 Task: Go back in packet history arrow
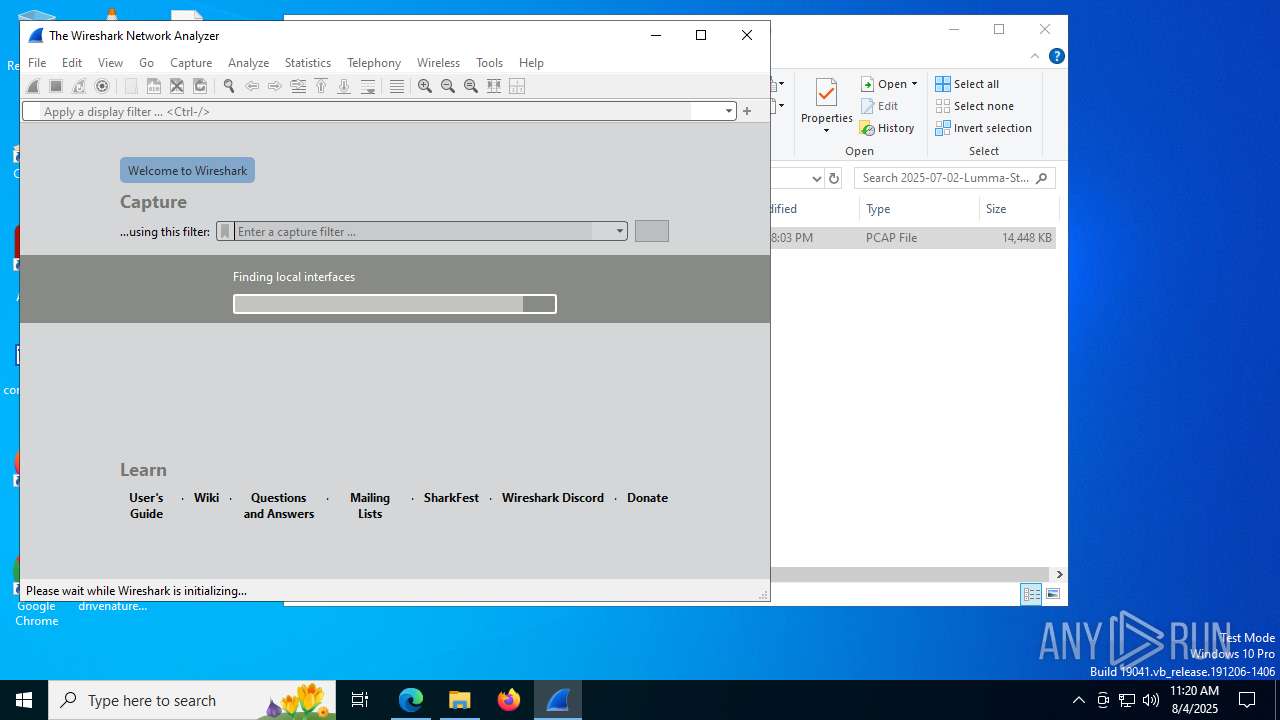[252, 86]
